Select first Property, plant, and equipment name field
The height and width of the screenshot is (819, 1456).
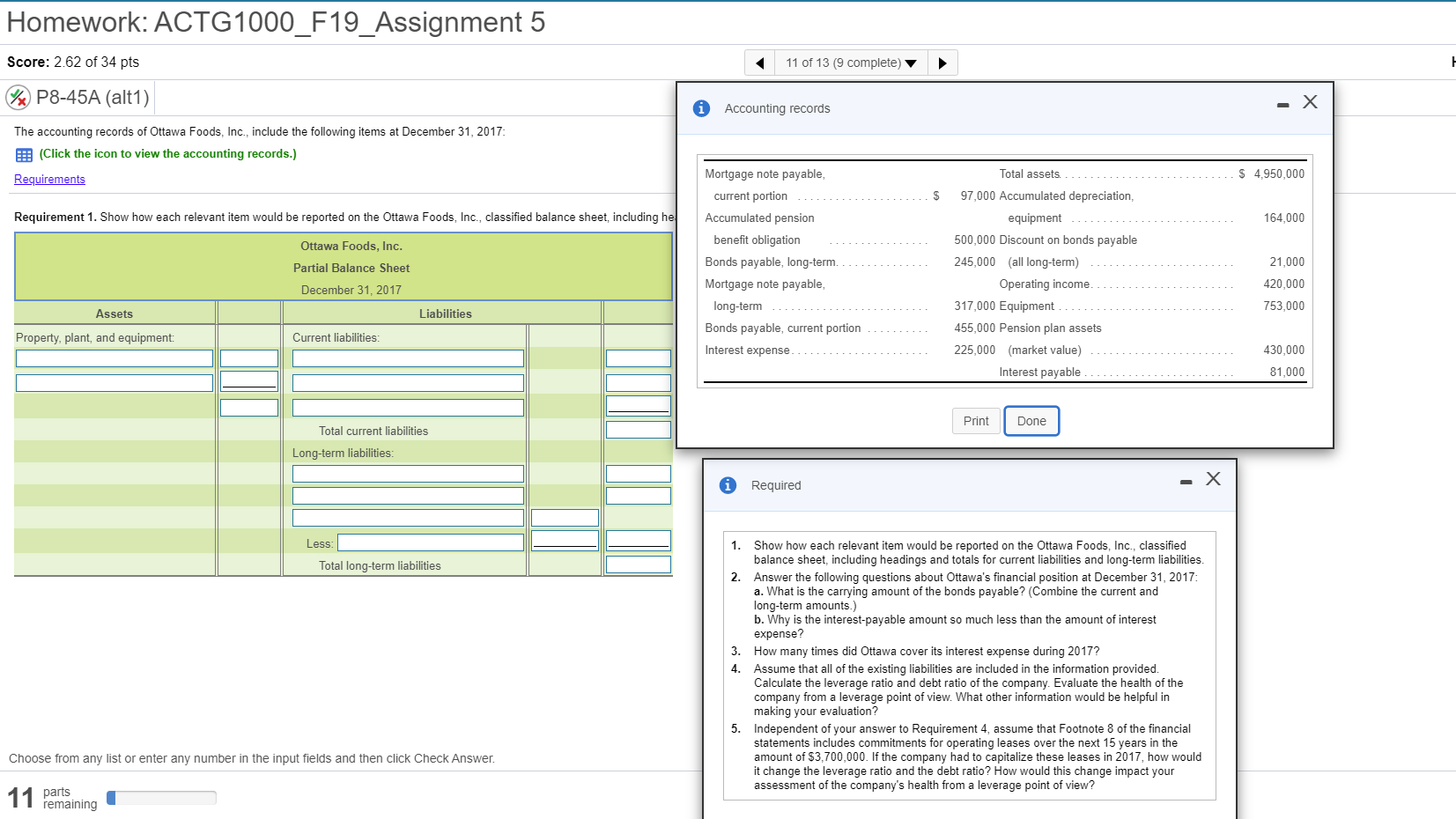115,358
